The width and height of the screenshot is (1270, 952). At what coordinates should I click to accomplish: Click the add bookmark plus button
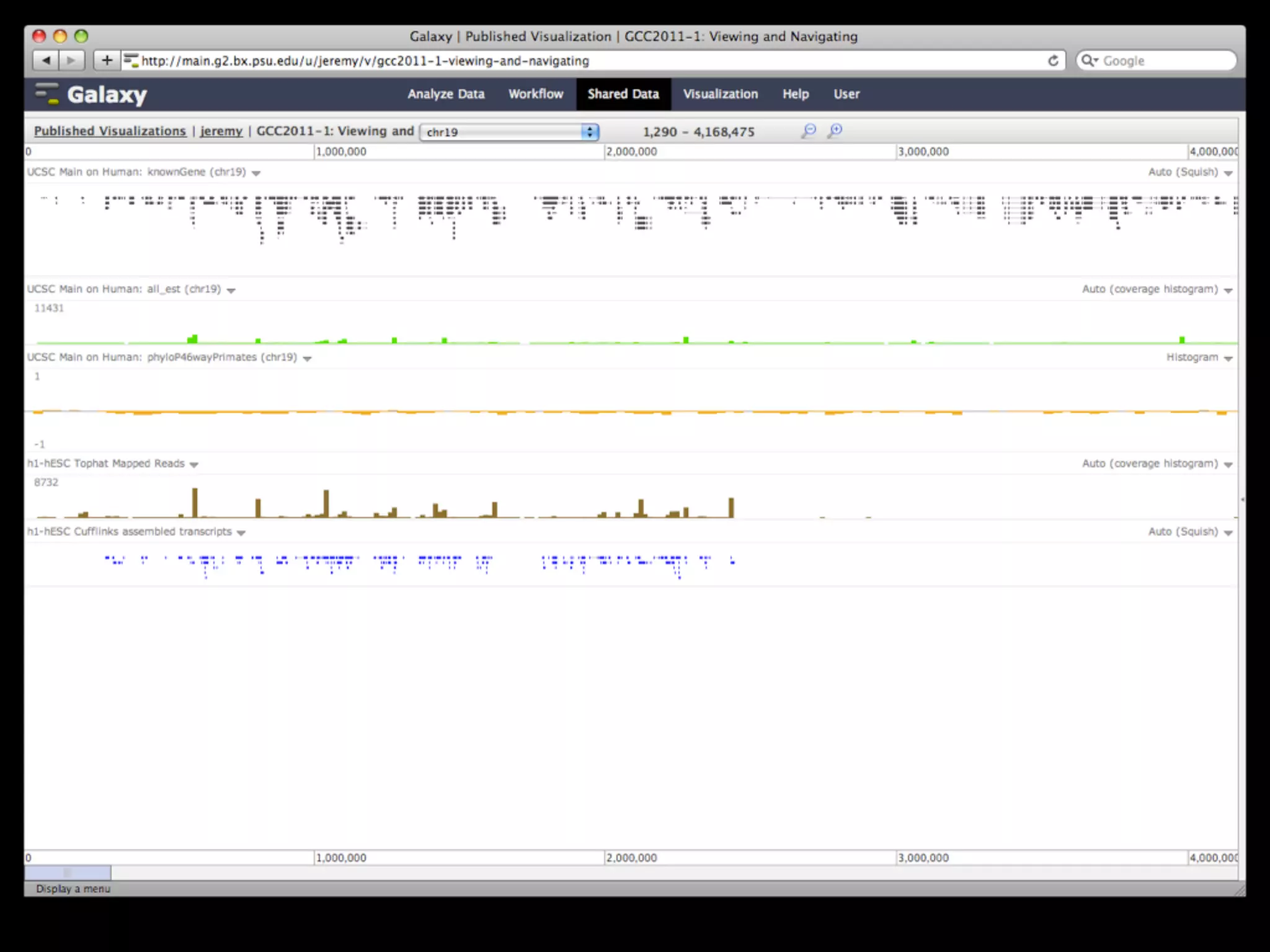pos(107,60)
